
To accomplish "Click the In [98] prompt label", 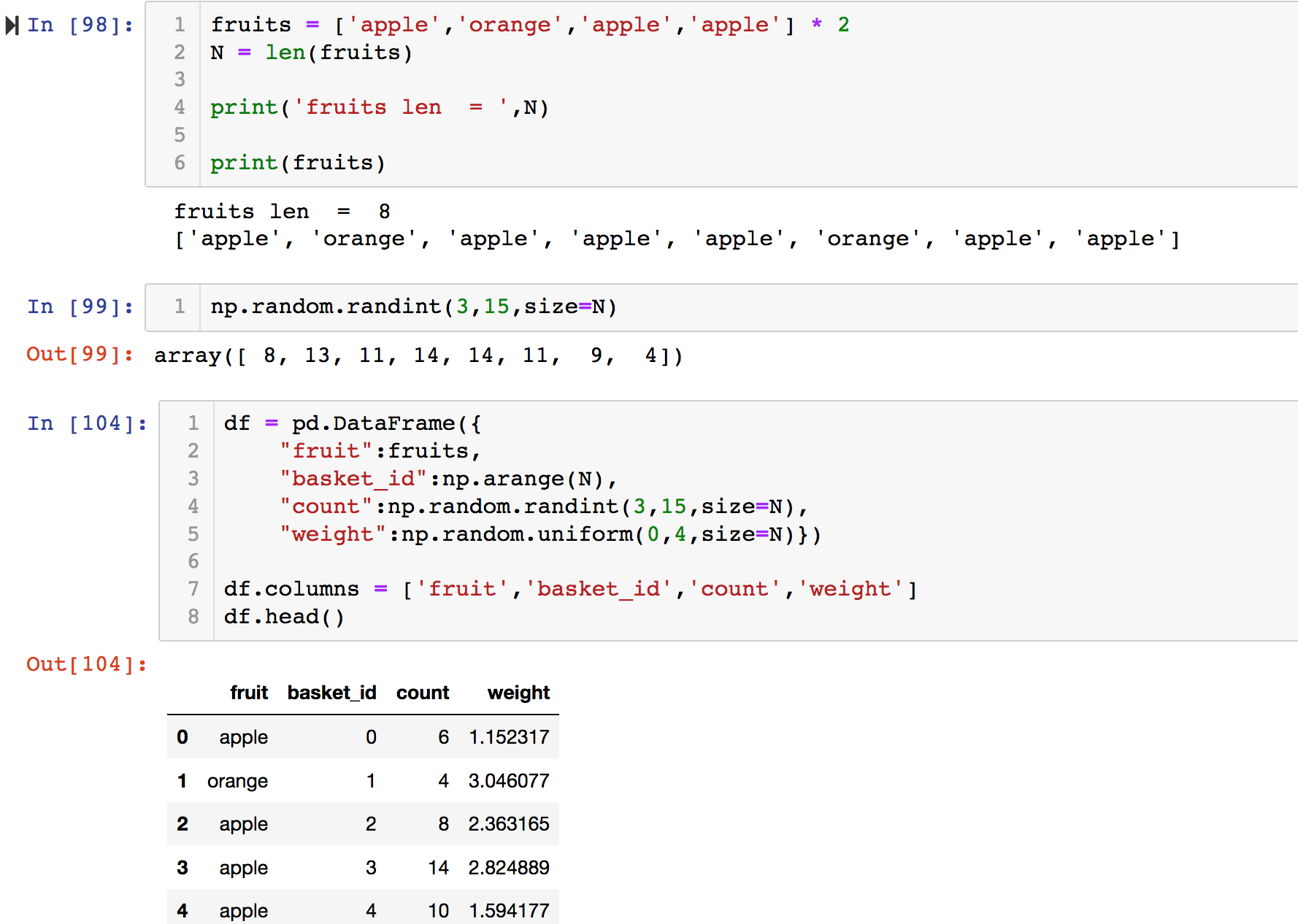I will (x=80, y=26).
